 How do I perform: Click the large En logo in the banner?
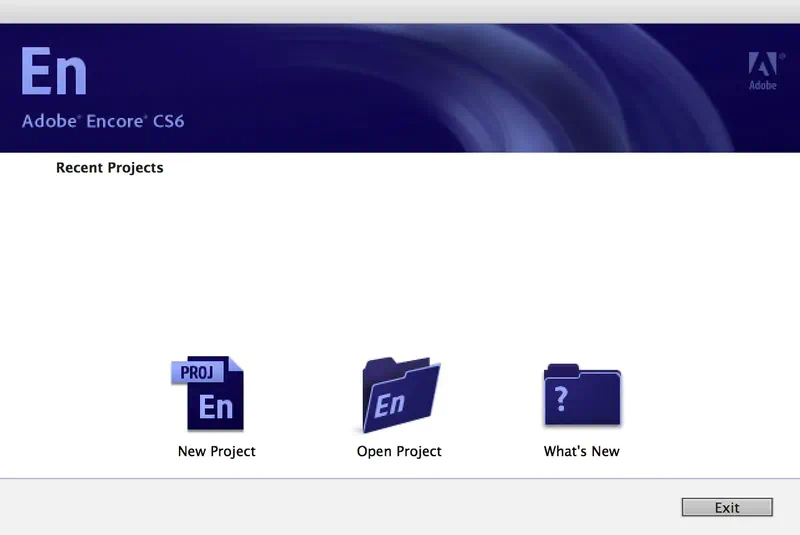(54, 71)
